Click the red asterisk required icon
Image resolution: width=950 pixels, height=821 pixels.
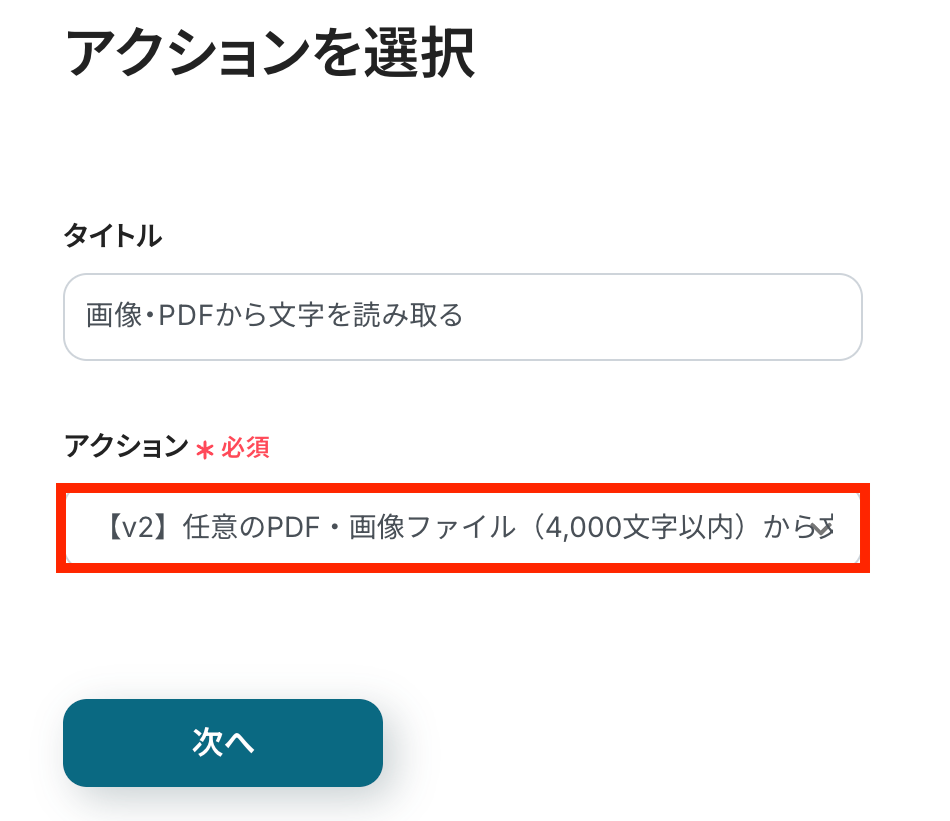click(x=205, y=449)
